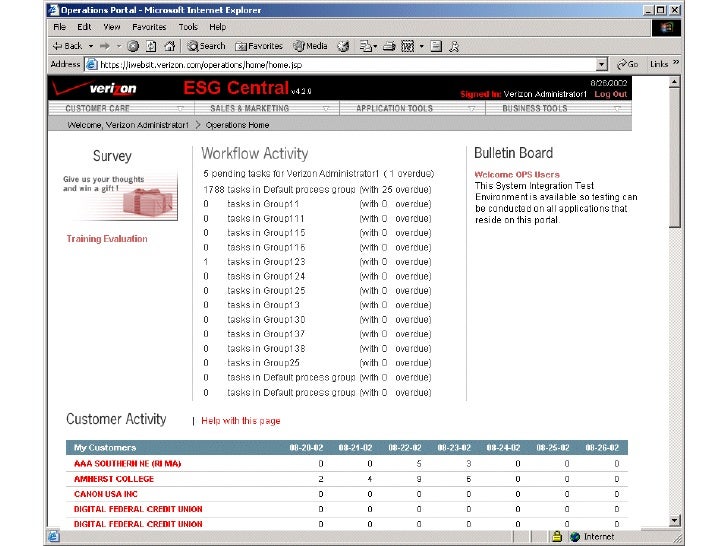Click the My Customers column header
Image resolution: width=728 pixels, height=546 pixels.
pos(105,448)
